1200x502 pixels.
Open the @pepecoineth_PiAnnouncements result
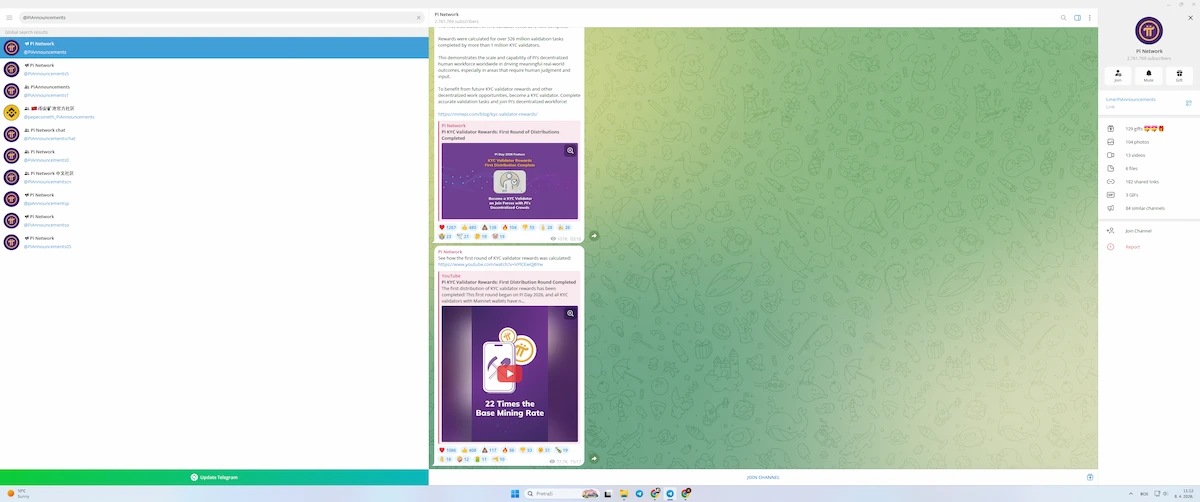[x=214, y=112]
